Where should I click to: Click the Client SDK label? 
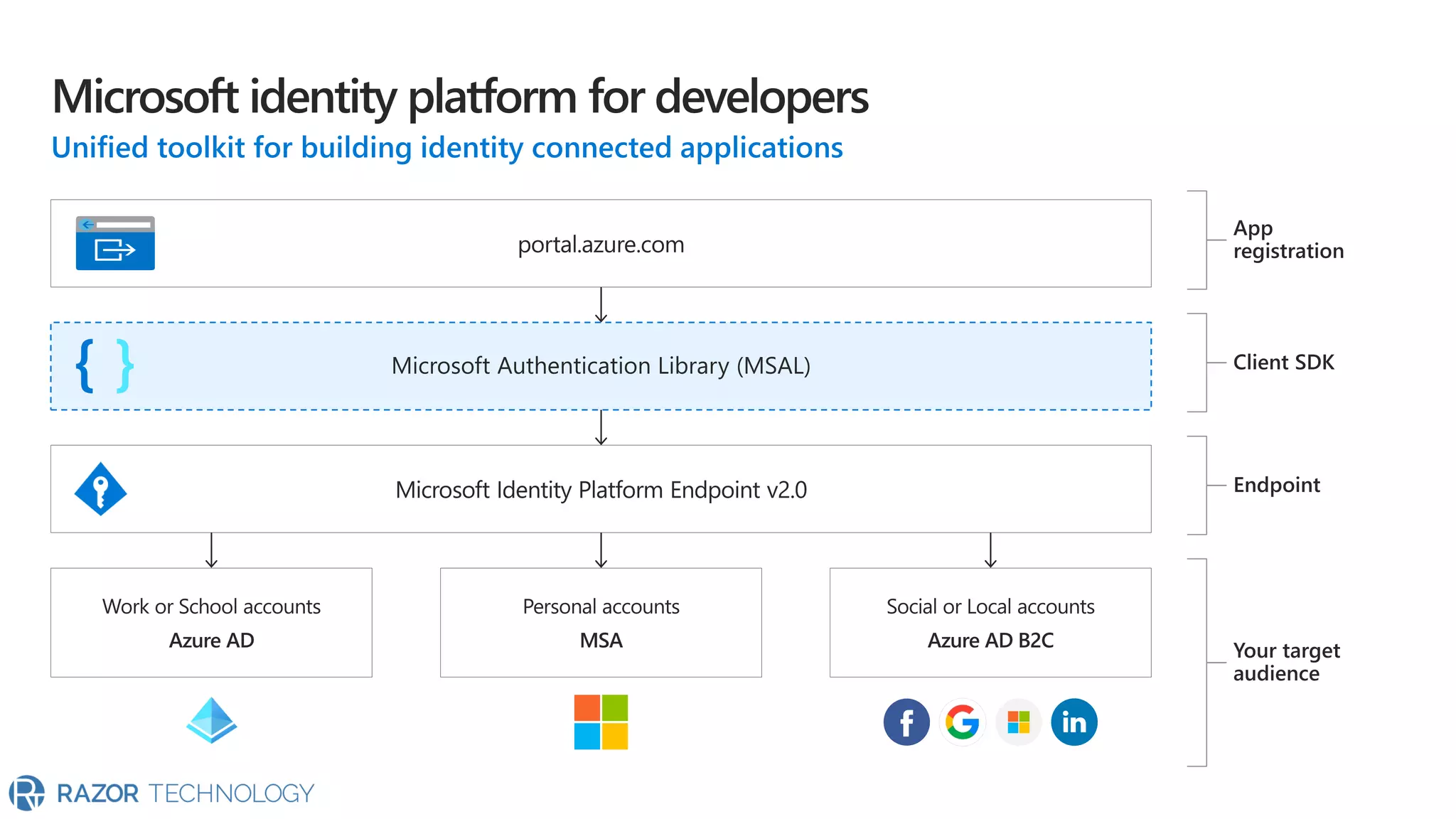[x=1283, y=363]
